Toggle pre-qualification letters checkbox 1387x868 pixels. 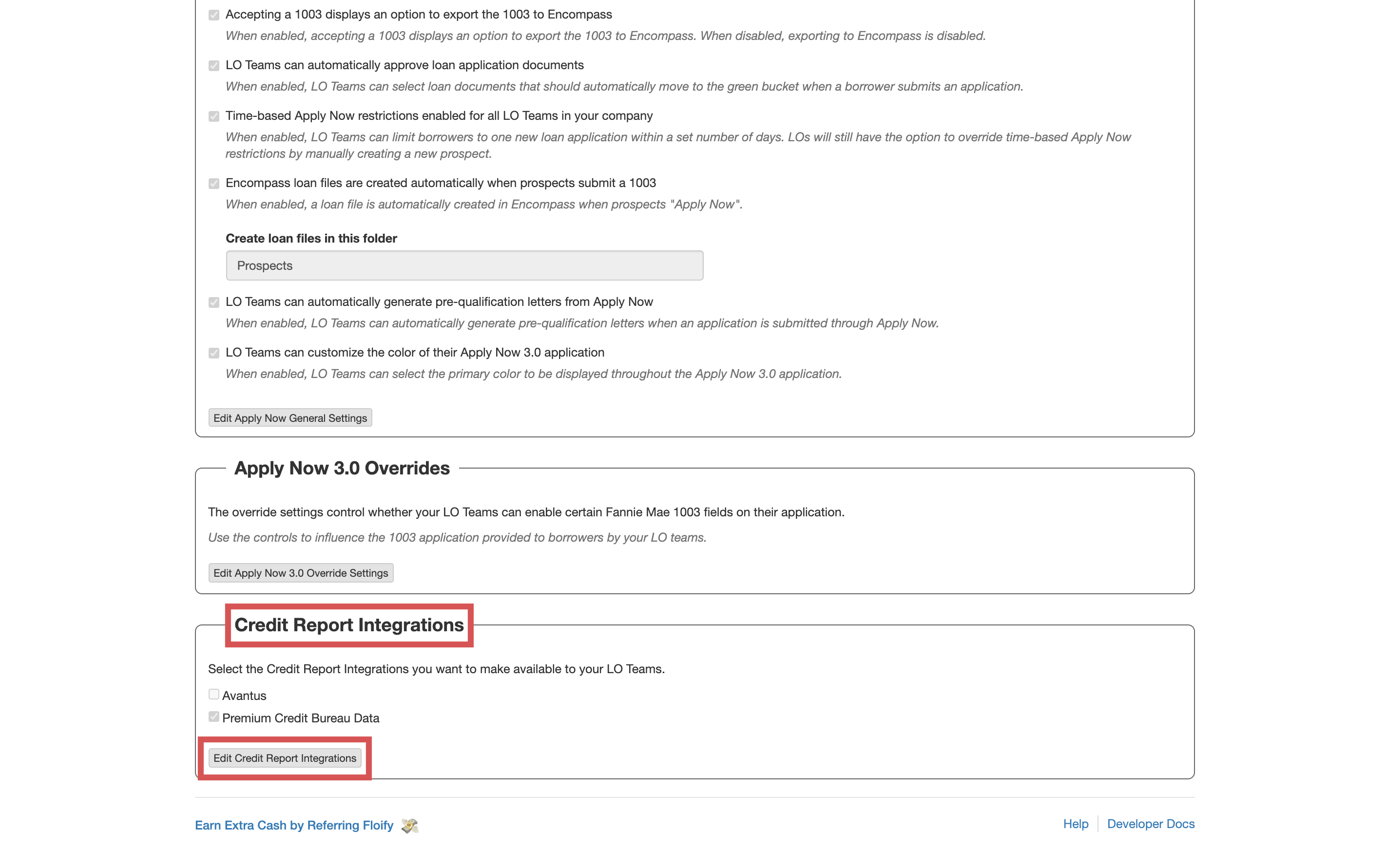[x=213, y=302]
